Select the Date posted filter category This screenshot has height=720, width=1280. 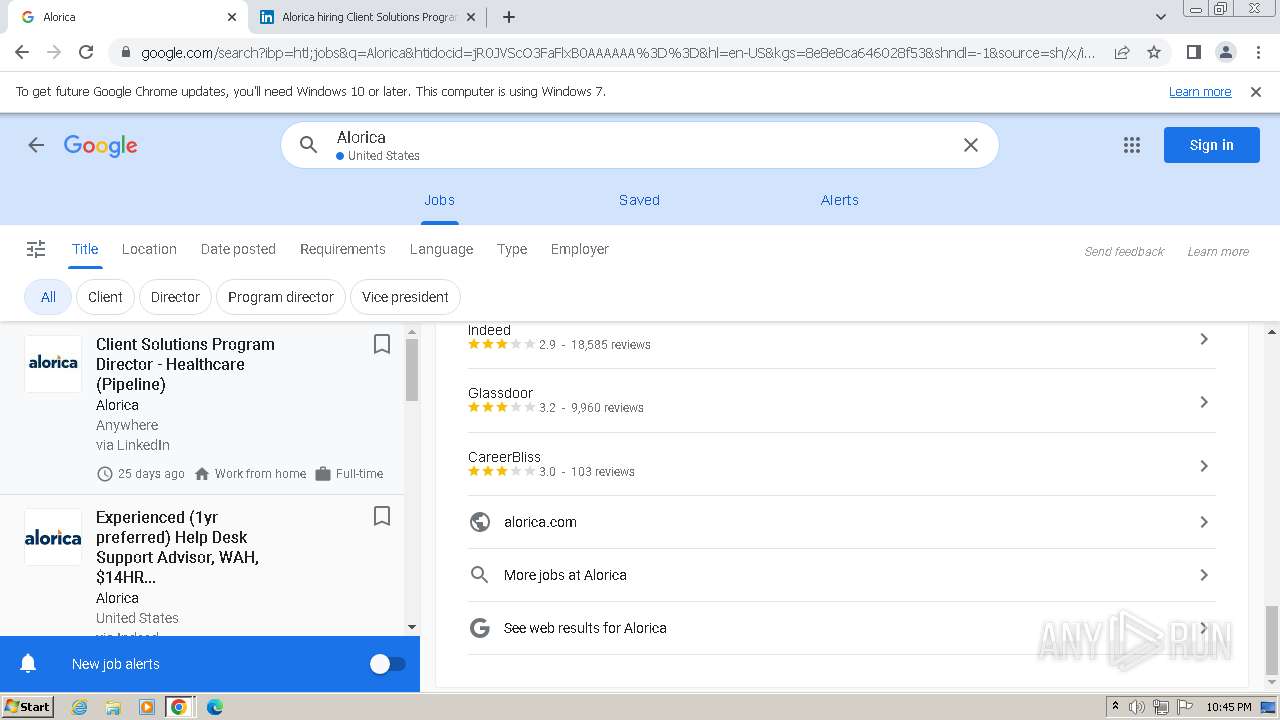coord(238,249)
